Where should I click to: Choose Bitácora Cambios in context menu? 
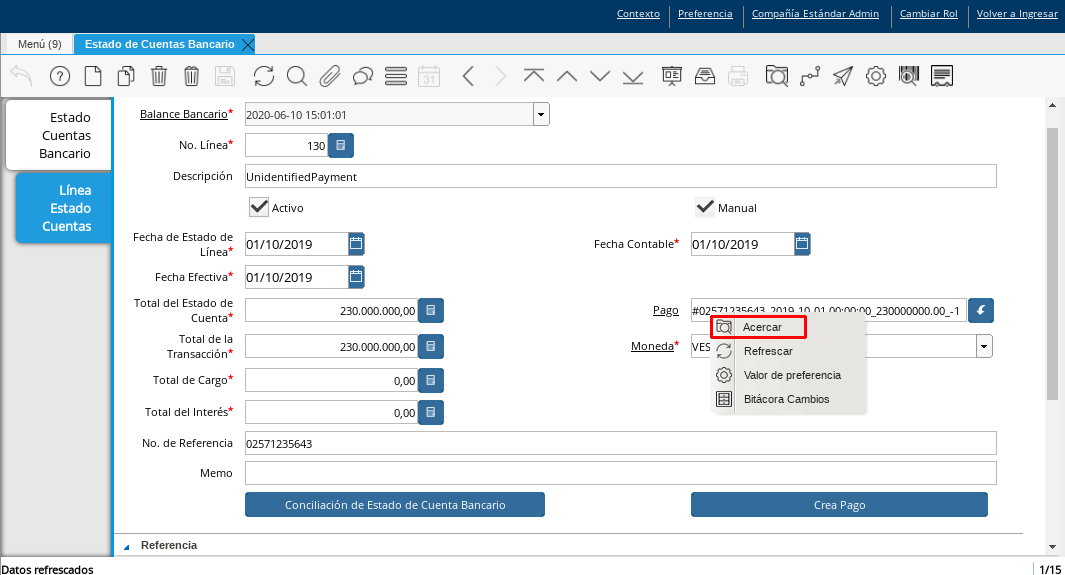786,399
